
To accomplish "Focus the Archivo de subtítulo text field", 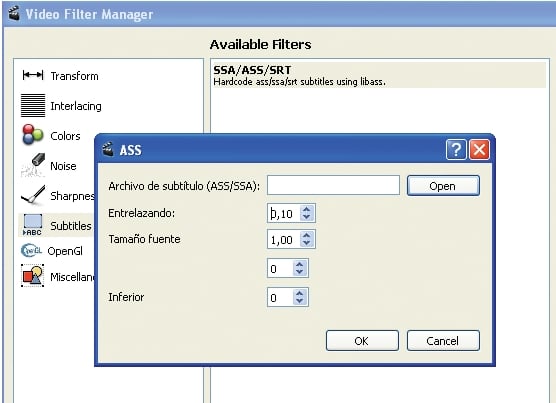I will [x=333, y=185].
